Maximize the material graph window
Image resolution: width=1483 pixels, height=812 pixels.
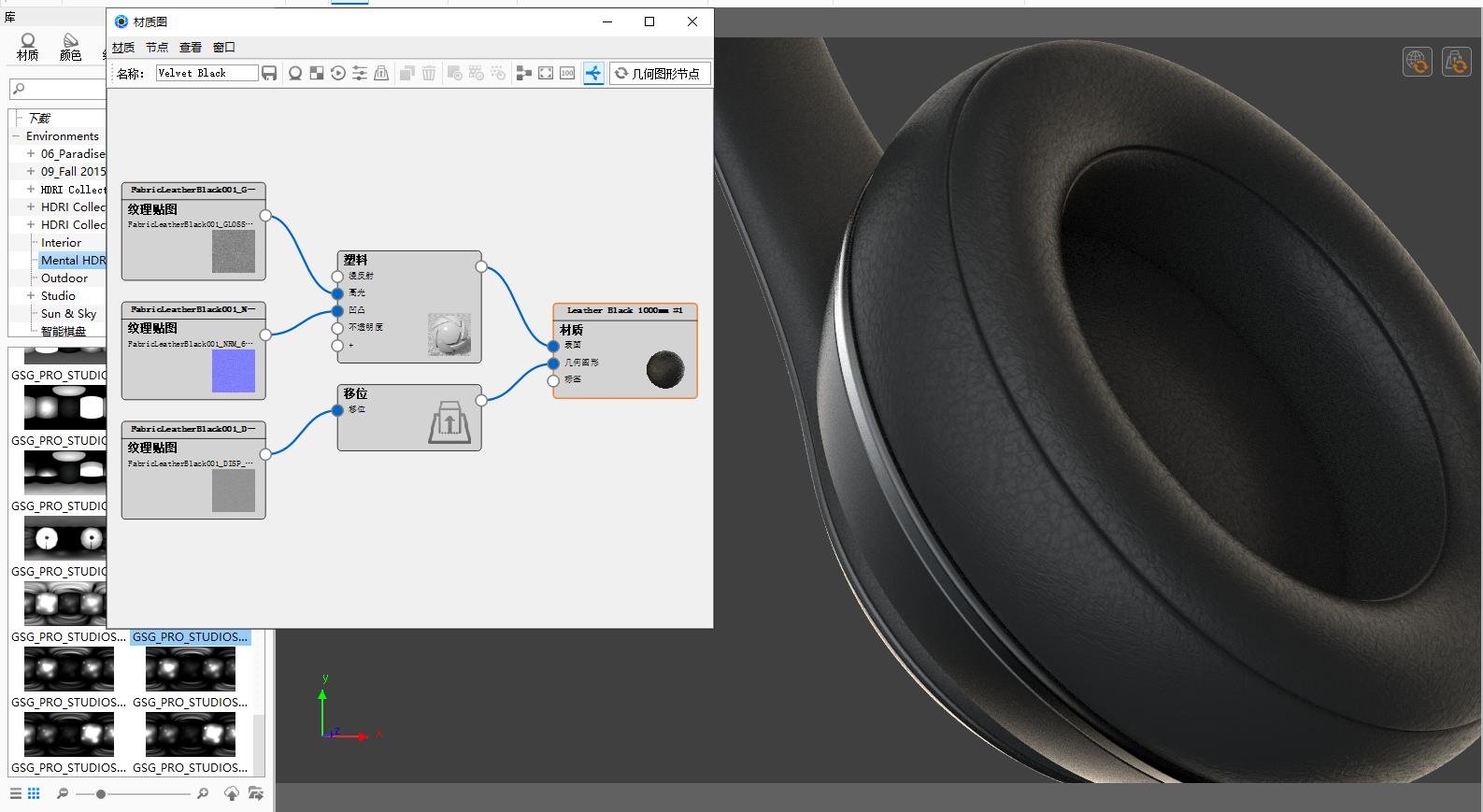pos(649,21)
